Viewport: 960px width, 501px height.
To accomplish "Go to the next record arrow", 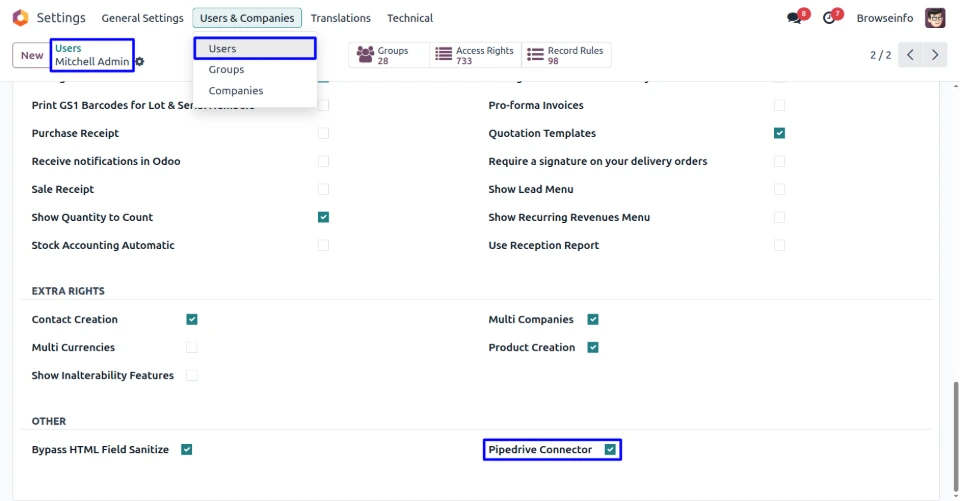I will coord(935,55).
